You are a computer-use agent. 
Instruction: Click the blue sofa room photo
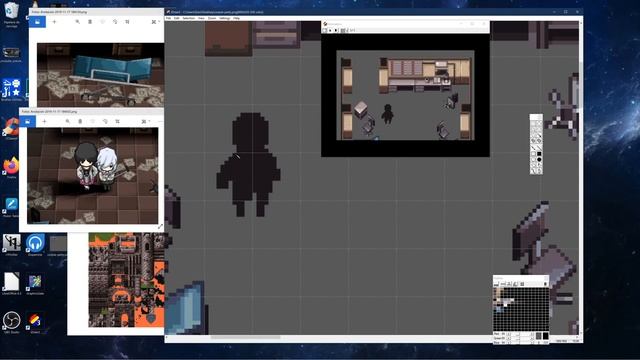(x=100, y=75)
